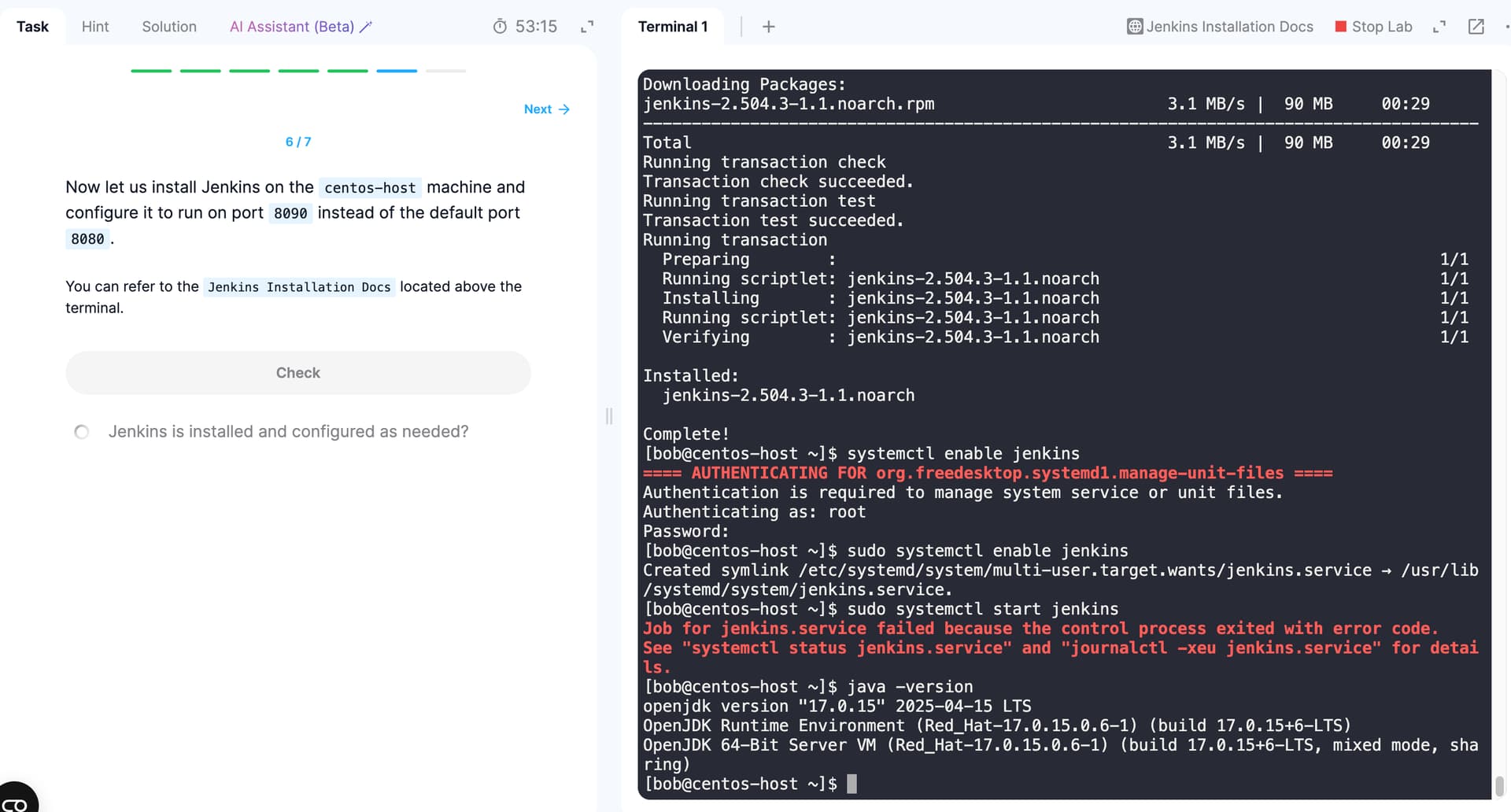Go to the next task step
The width and height of the screenshot is (1511, 812).
coord(546,109)
